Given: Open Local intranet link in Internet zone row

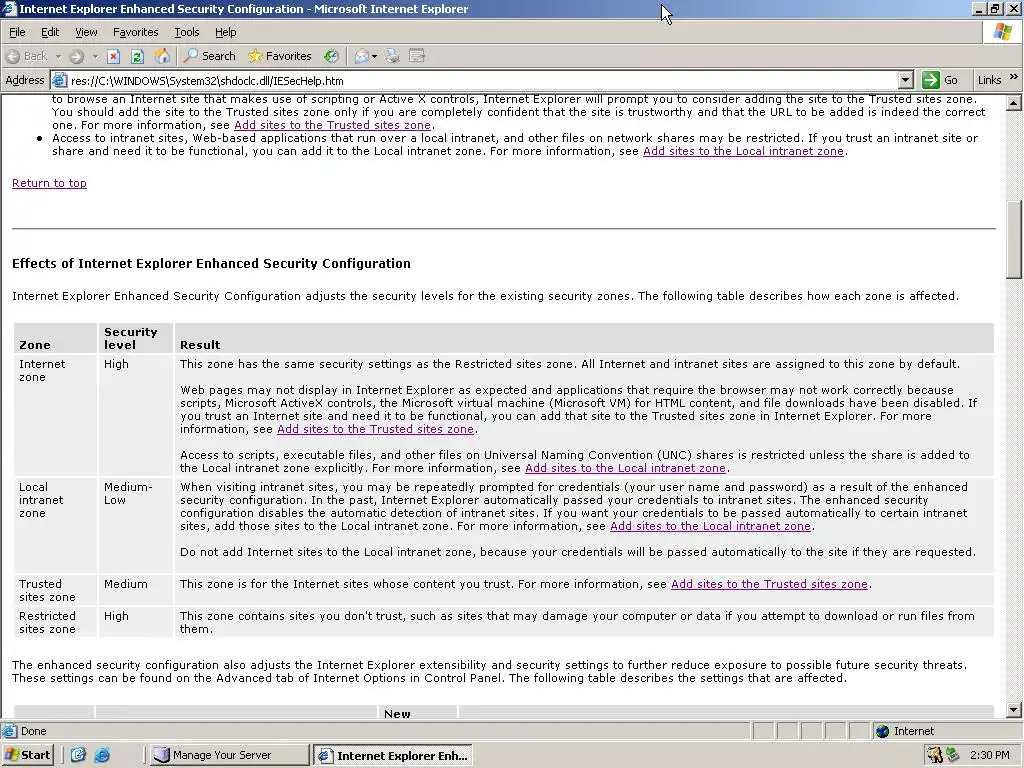Looking at the screenshot, I should tap(626, 468).
